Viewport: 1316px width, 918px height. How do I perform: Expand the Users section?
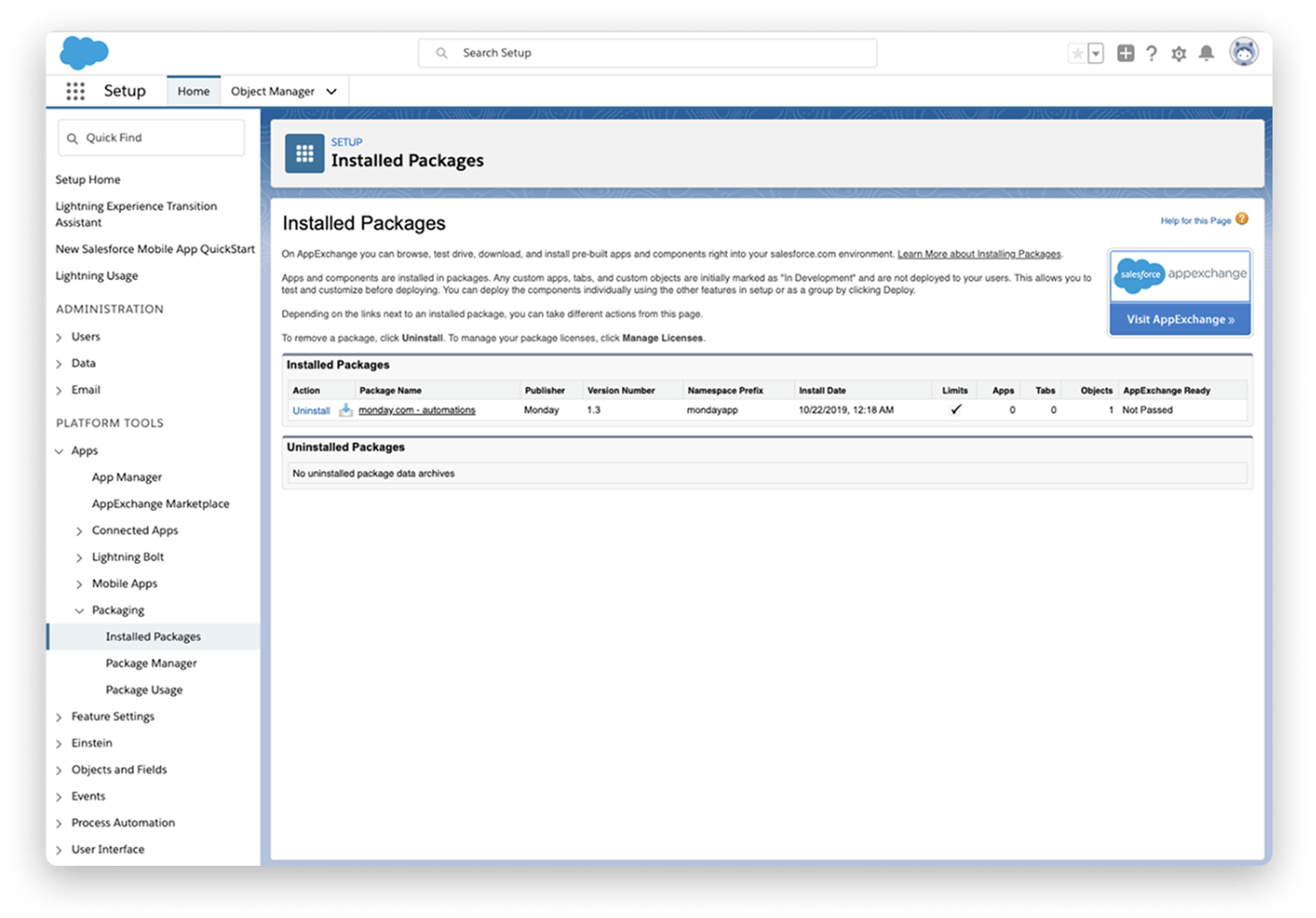click(x=59, y=338)
